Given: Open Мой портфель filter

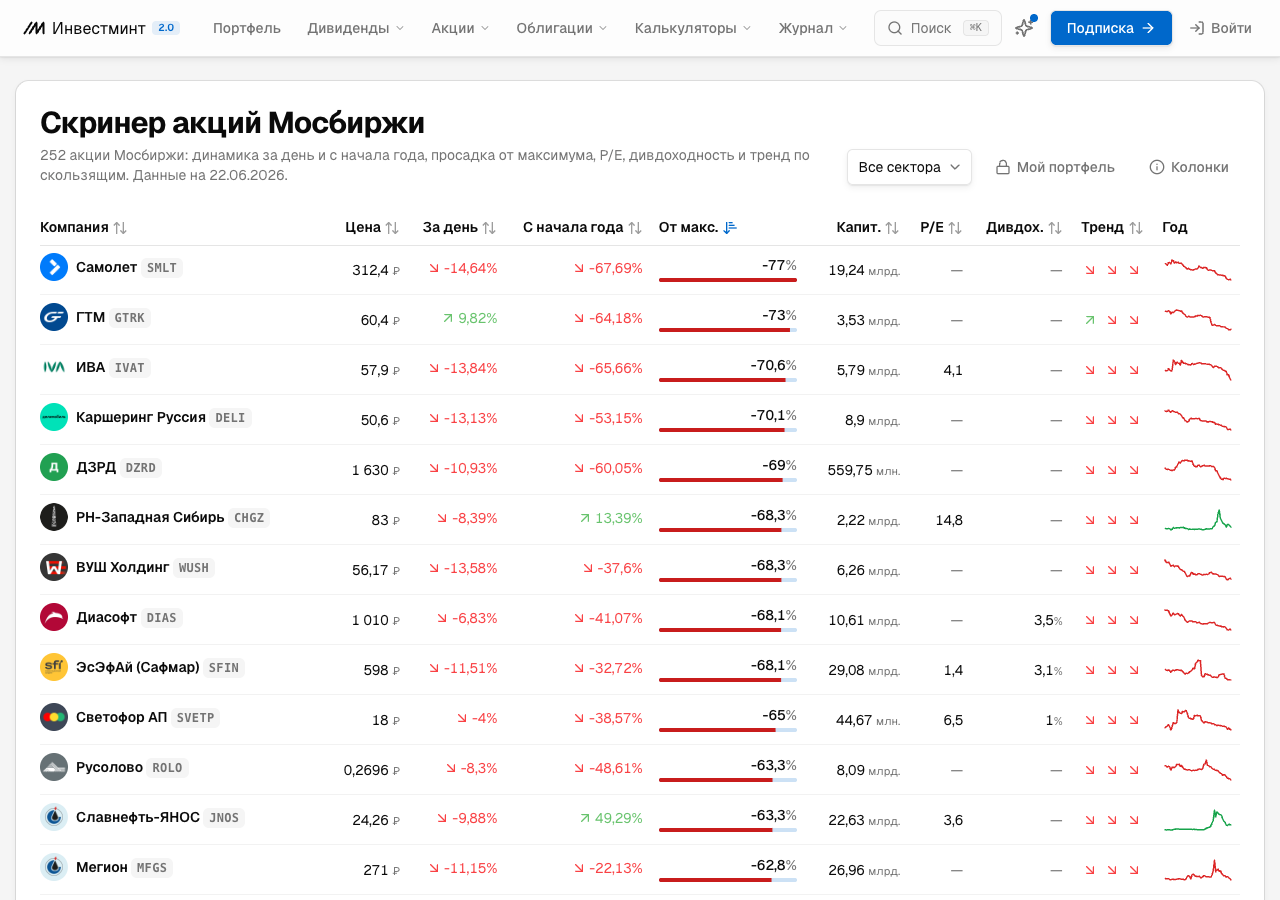Looking at the screenshot, I should 1055,167.
